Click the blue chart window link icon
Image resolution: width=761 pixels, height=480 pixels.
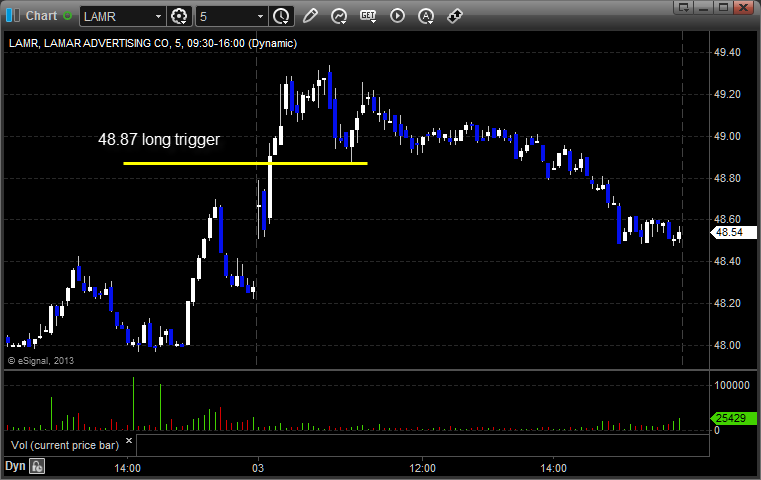click(13, 16)
